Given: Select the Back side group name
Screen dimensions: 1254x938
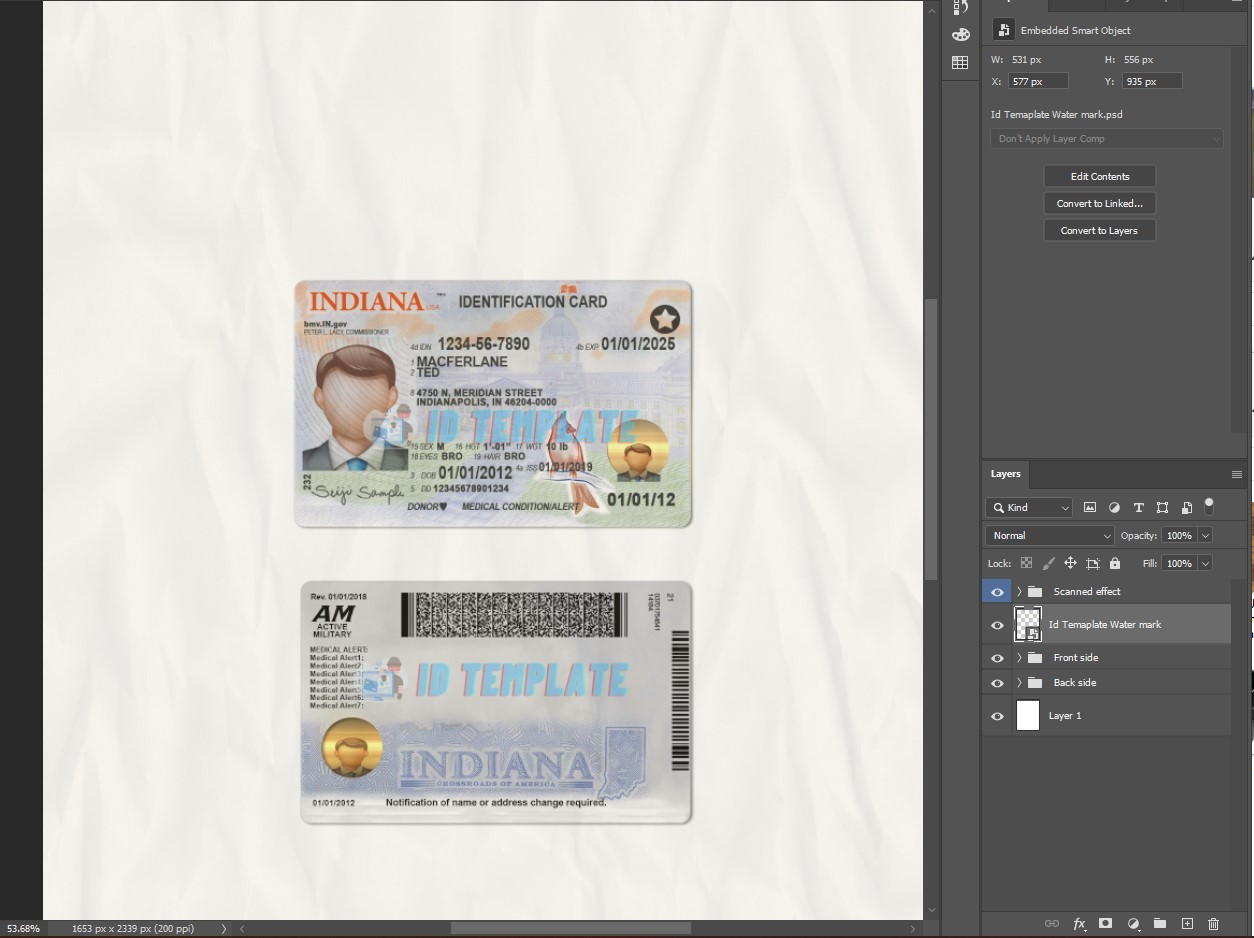Looking at the screenshot, I should (1075, 683).
